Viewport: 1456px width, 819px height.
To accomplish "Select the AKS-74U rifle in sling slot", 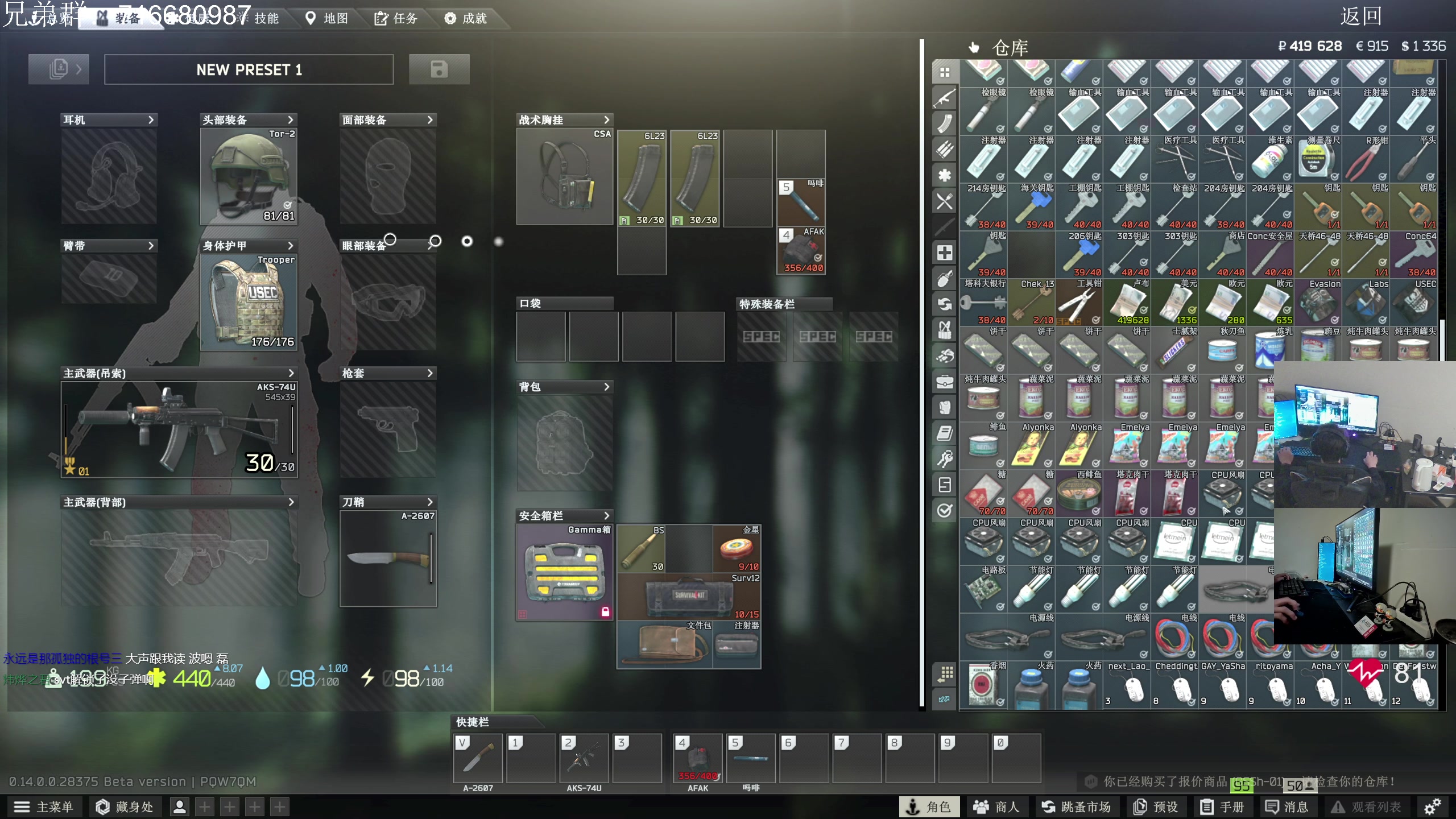I will [179, 429].
